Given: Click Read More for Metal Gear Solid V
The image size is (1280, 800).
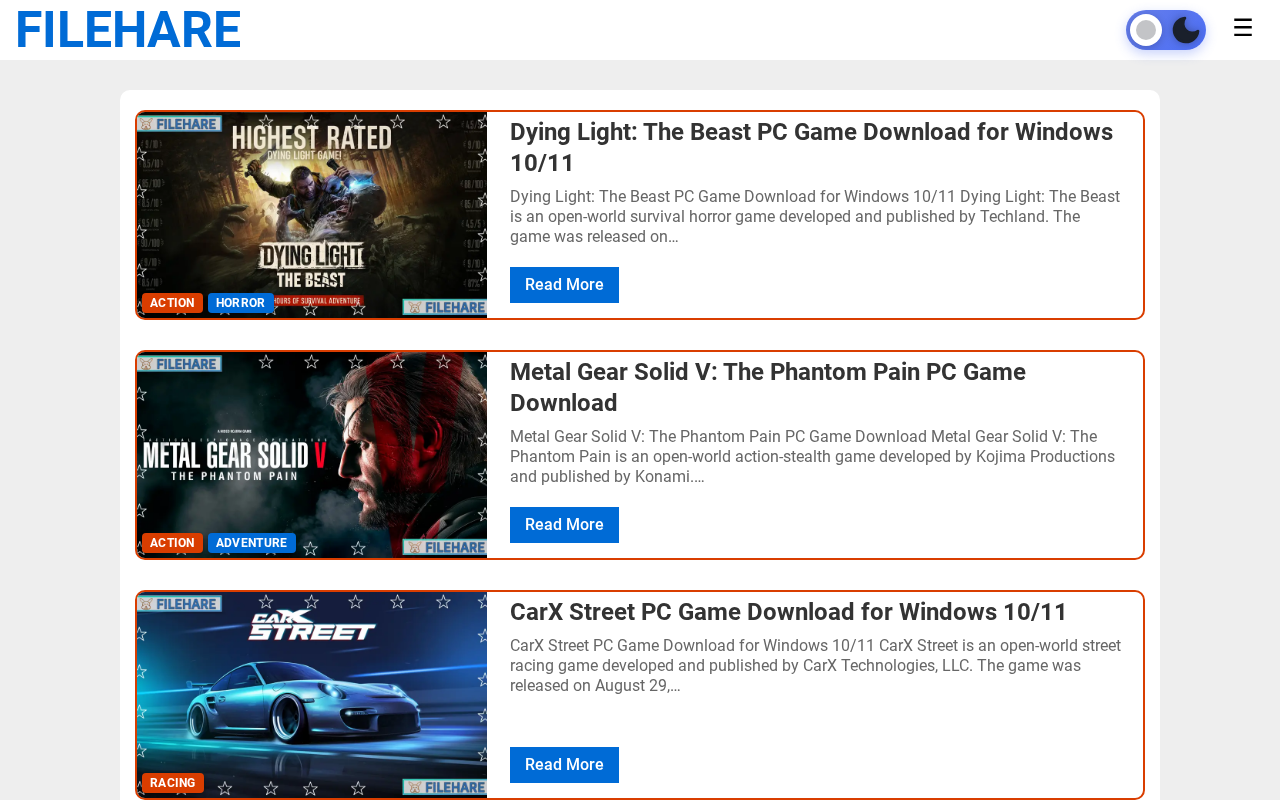Looking at the screenshot, I should coord(564,525).
